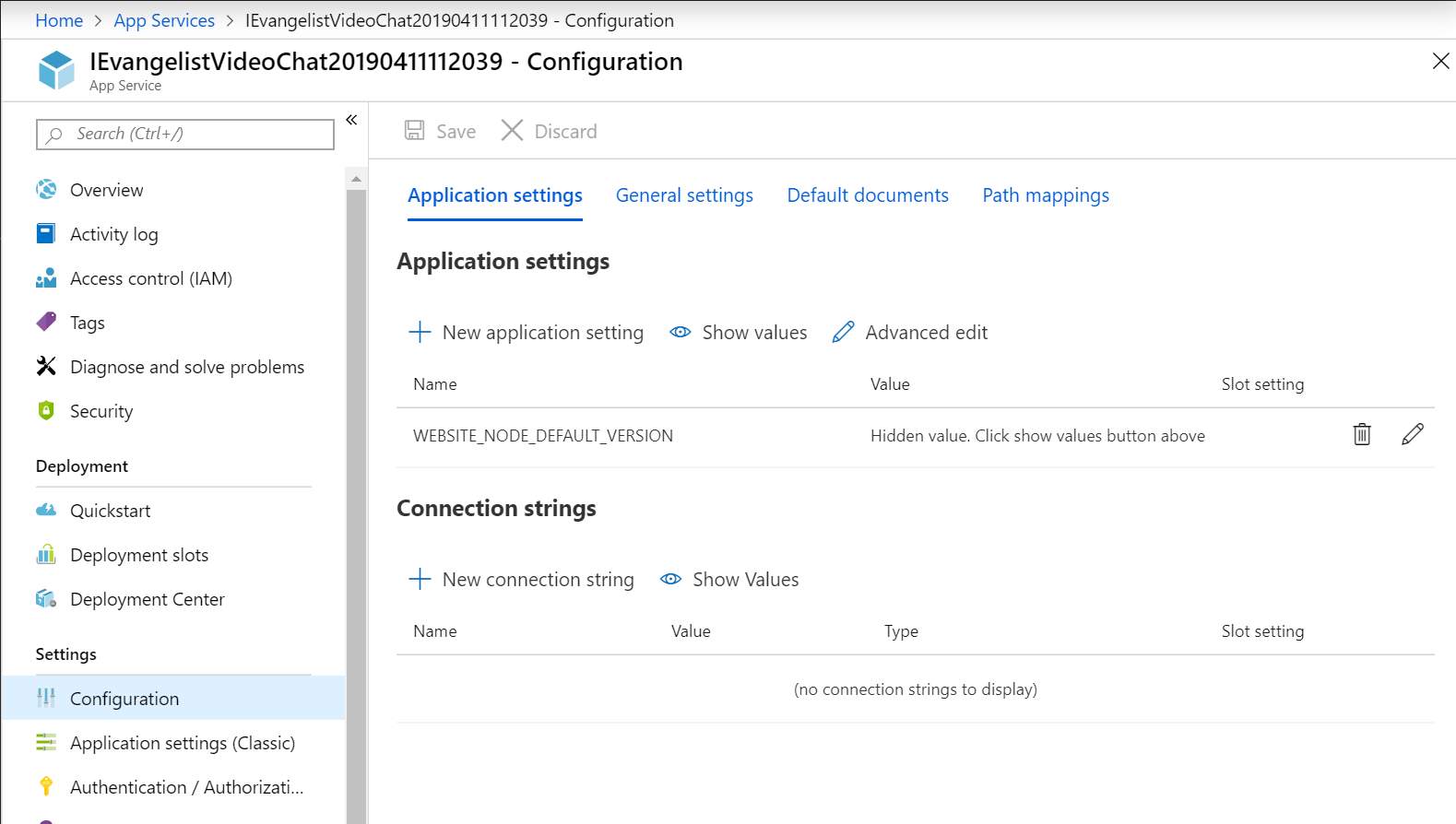Click the search magnifier icon
The image size is (1456, 824).
click(54, 135)
